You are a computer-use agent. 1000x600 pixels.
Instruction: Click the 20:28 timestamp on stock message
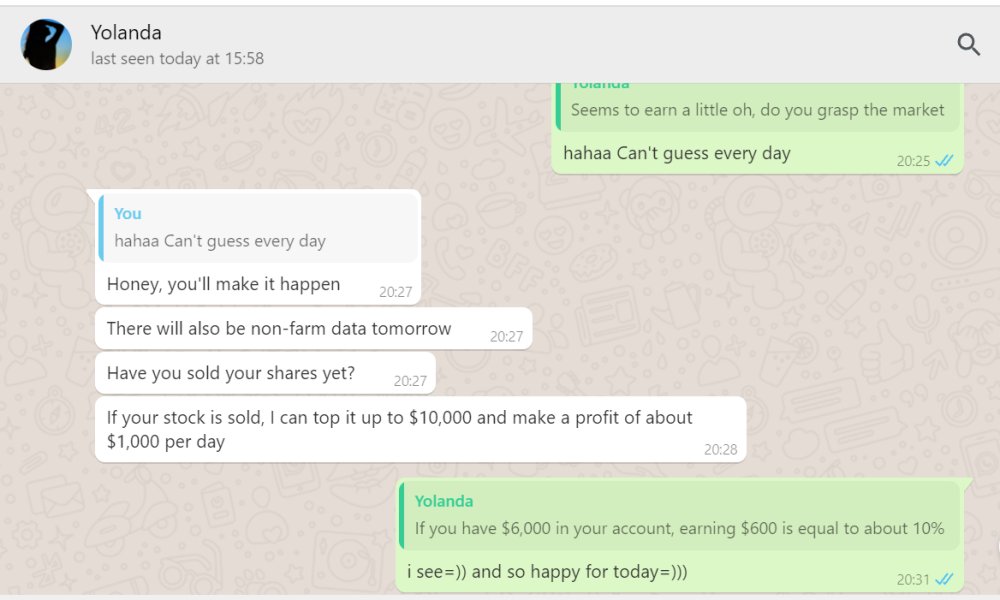point(721,450)
